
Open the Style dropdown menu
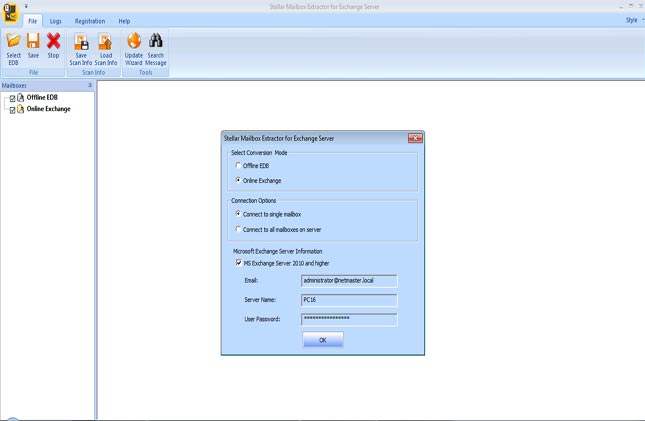pos(634,20)
